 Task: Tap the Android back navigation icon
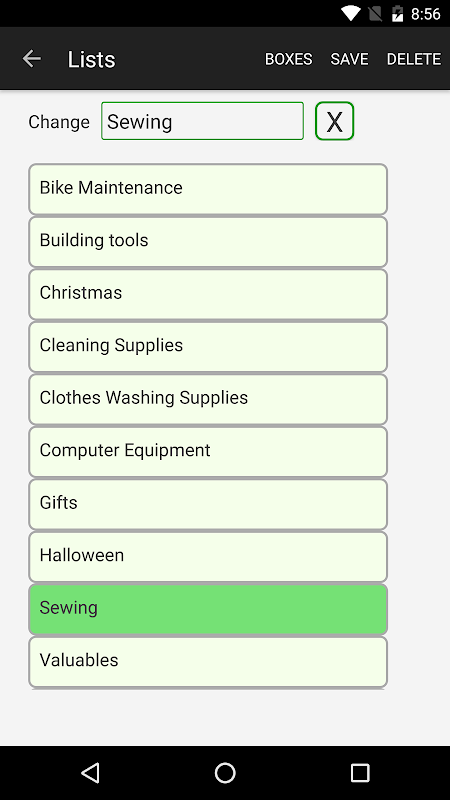(90, 773)
